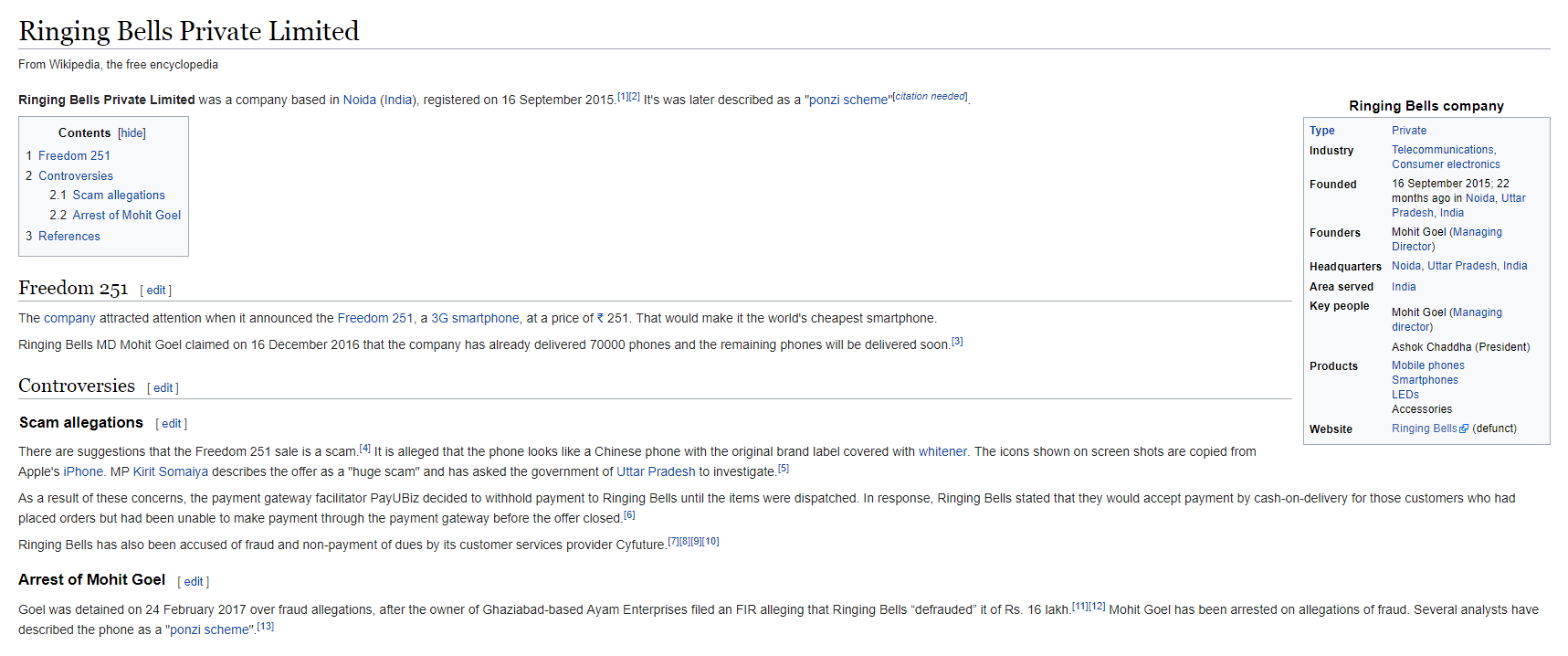Viewport: 1568px width, 656px height.
Task: Edit the Arrest of Mohit Goel subsection
Action: click(194, 582)
